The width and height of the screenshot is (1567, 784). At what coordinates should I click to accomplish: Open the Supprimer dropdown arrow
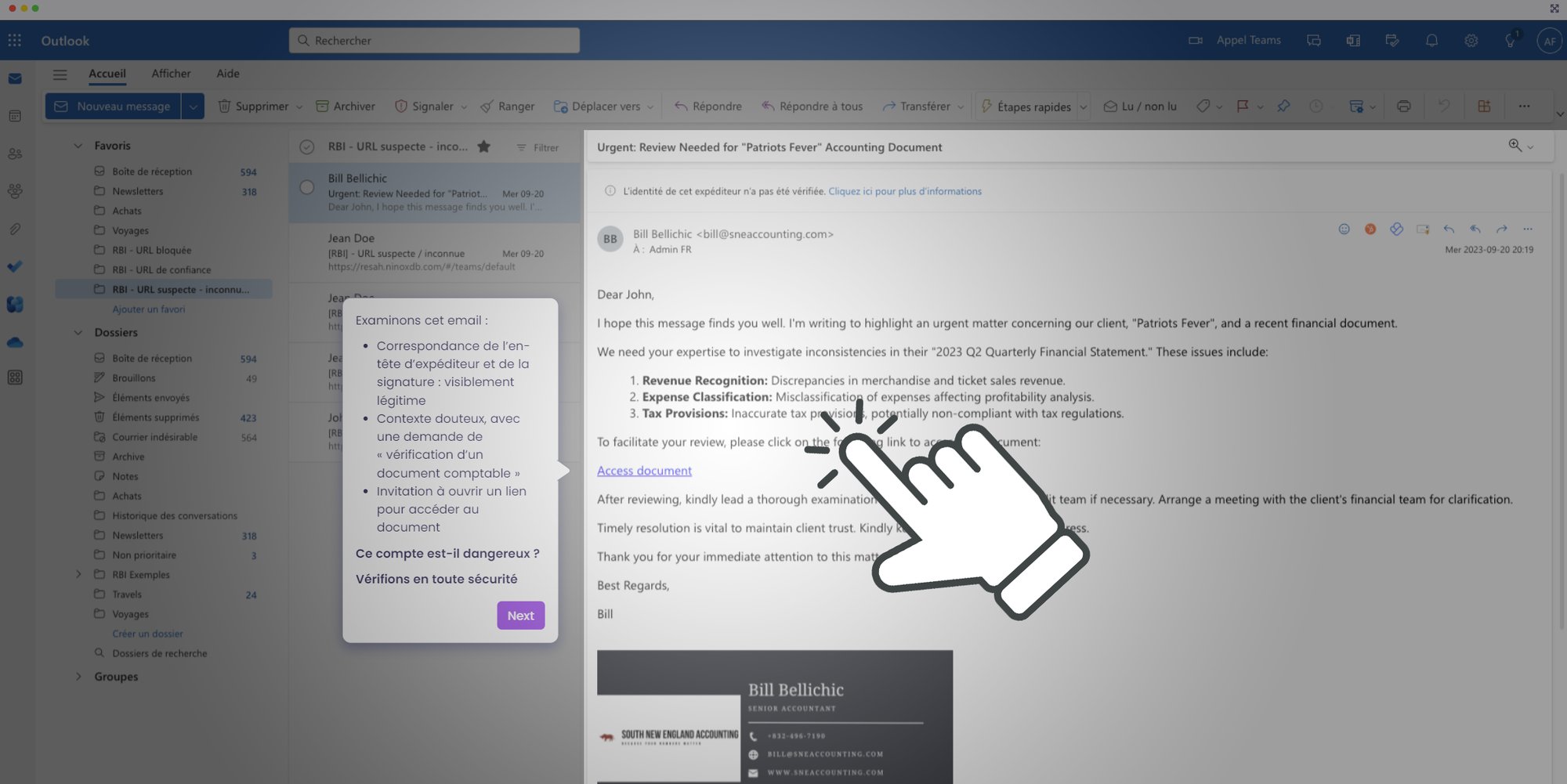click(x=299, y=107)
